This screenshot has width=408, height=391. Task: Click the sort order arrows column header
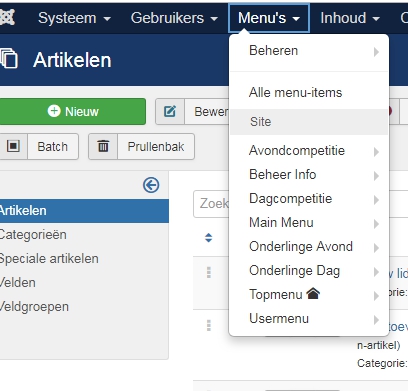tap(209, 238)
